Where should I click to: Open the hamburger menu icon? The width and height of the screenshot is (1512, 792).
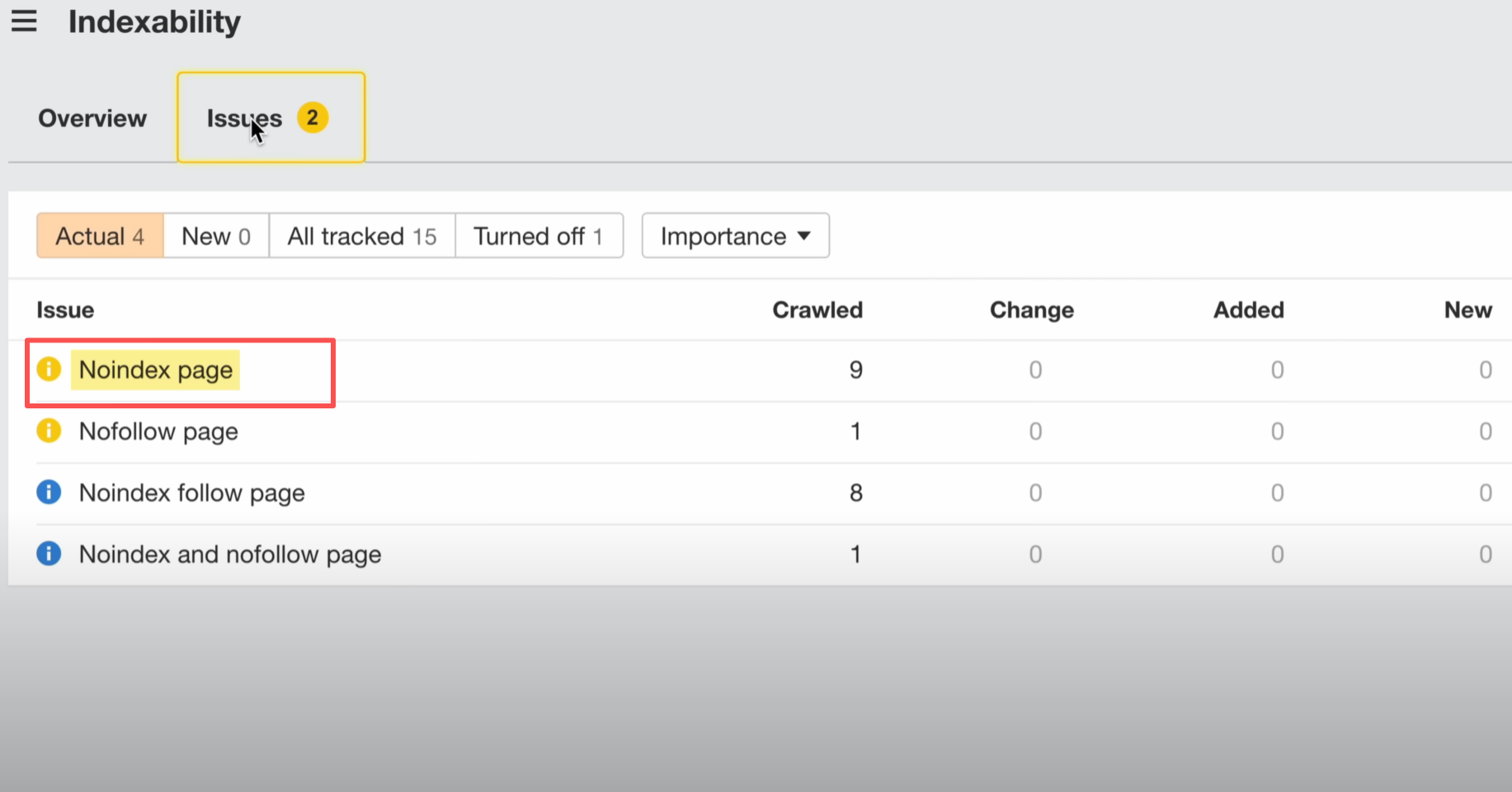click(x=24, y=21)
